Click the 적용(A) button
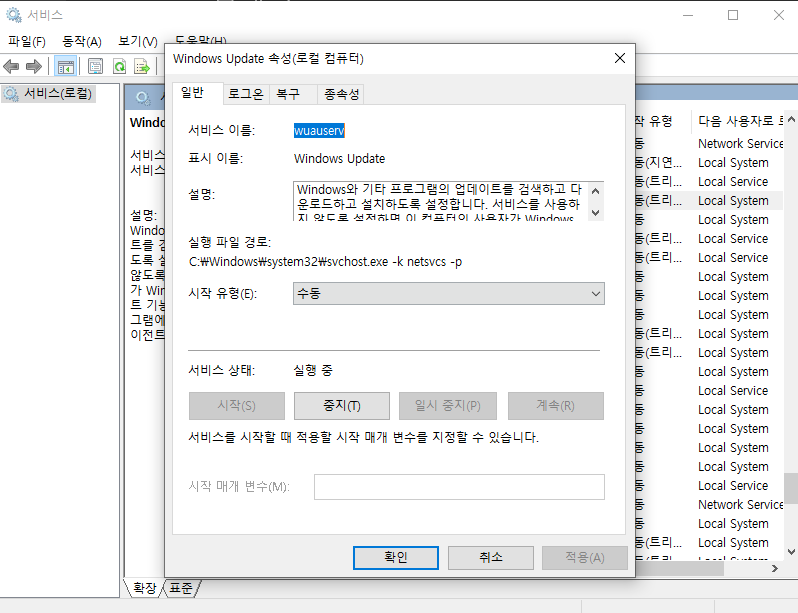Viewport: 798px width, 613px height. point(585,558)
